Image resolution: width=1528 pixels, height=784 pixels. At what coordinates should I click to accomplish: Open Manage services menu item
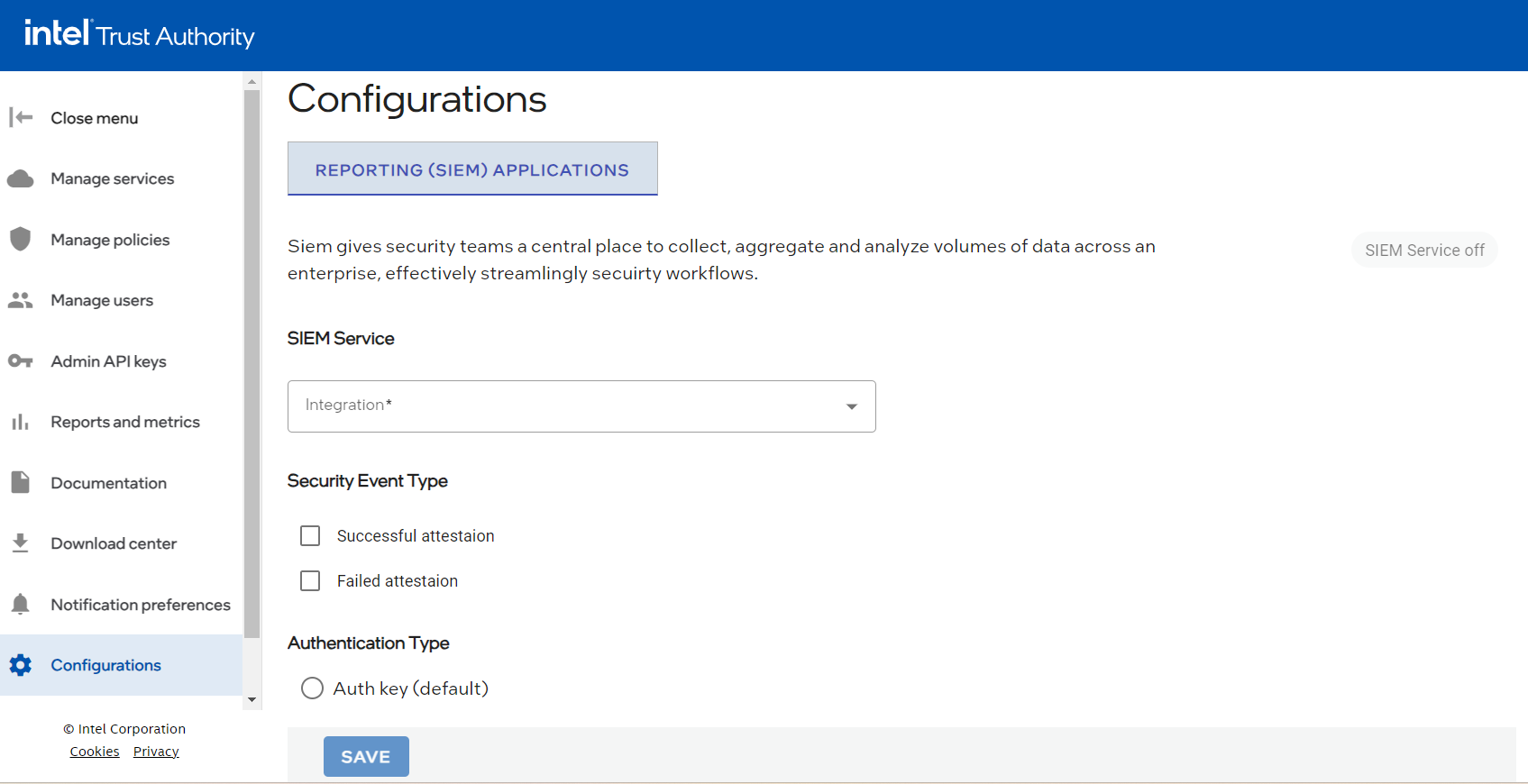pyautogui.click(x=121, y=178)
